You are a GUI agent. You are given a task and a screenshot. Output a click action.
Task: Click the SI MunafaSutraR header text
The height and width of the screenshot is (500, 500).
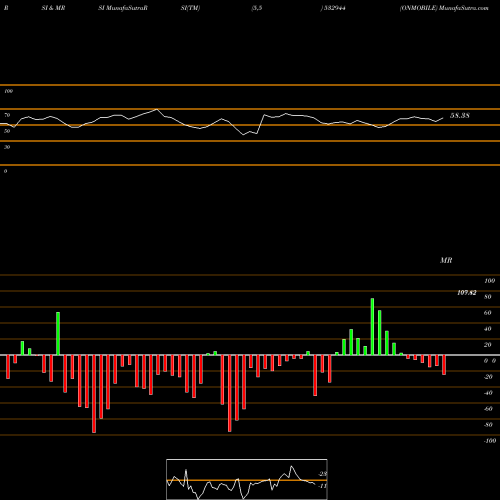coord(123,8)
